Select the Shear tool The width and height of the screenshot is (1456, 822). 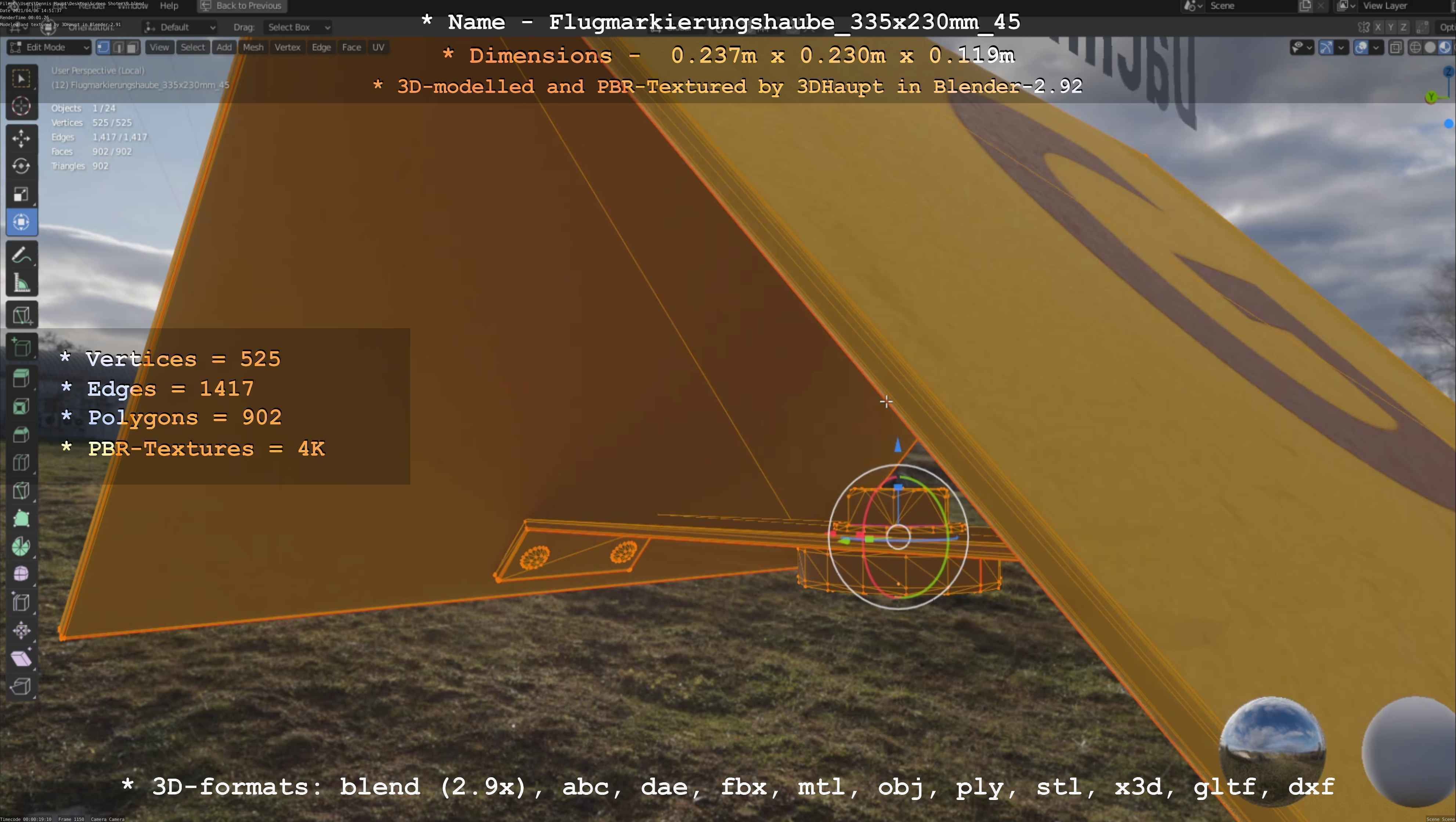21,658
